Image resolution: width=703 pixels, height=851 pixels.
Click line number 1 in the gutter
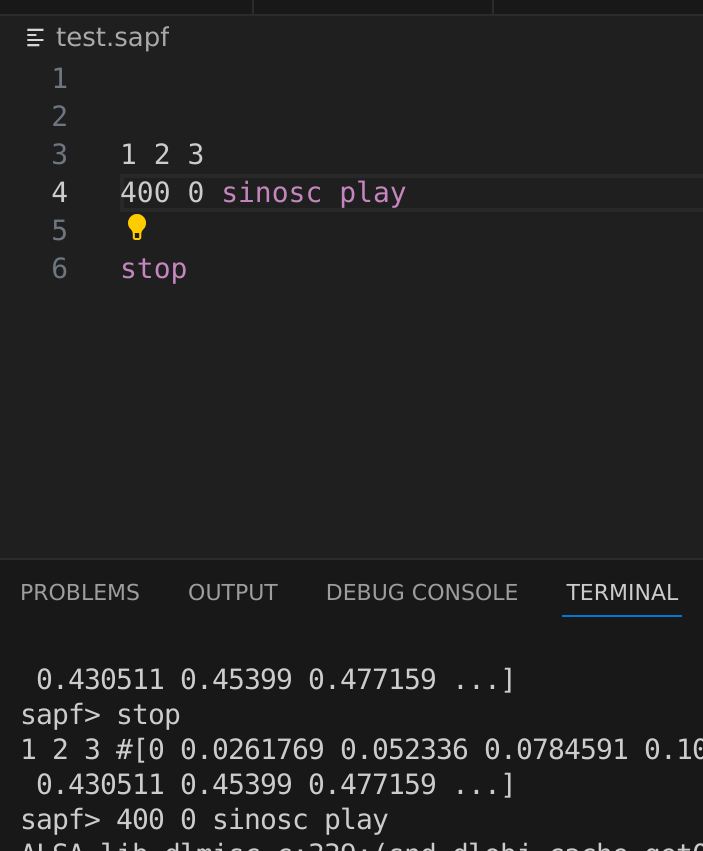tap(59, 78)
